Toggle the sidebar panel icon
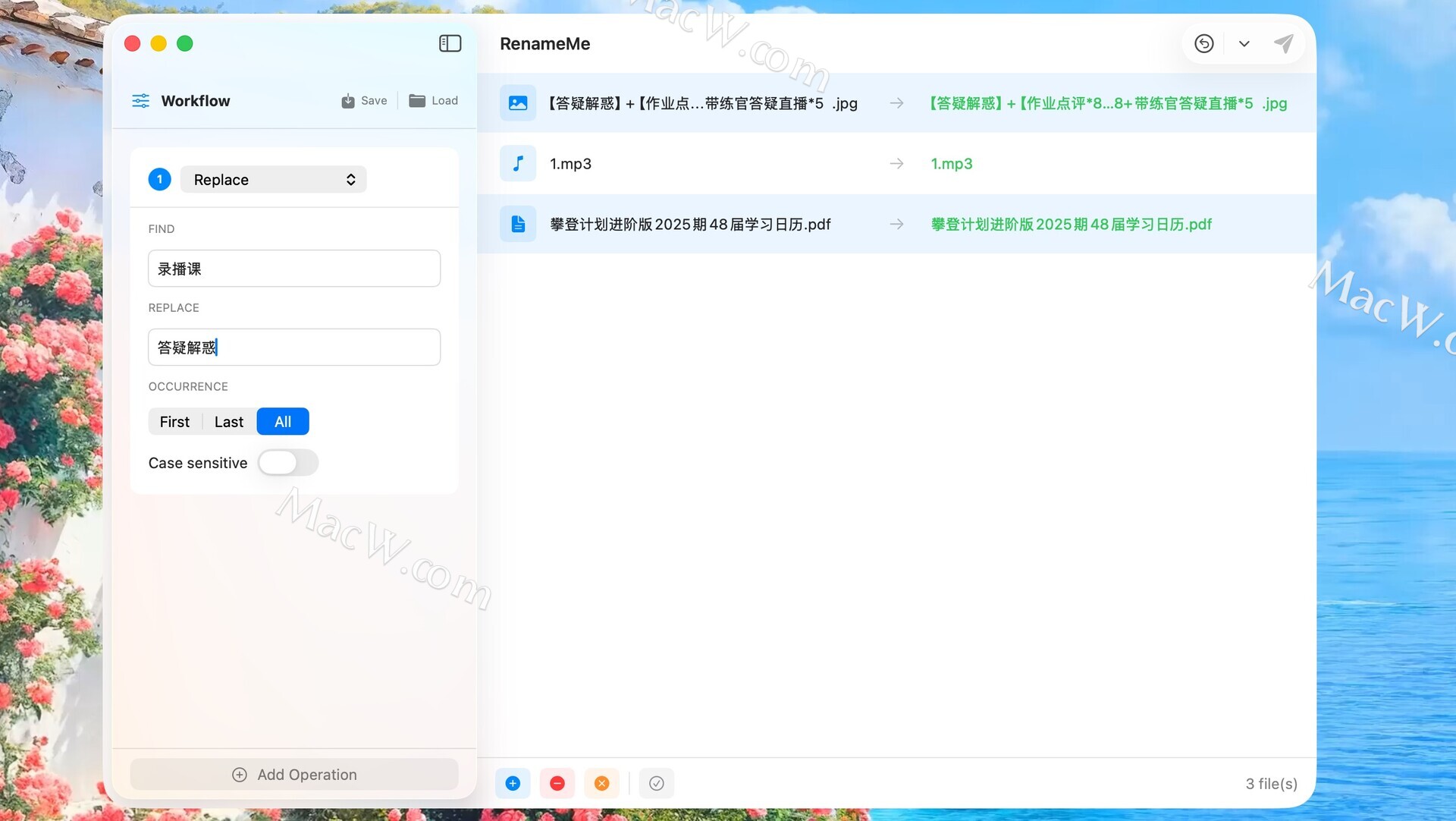This screenshot has height=821, width=1456. (x=450, y=43)
